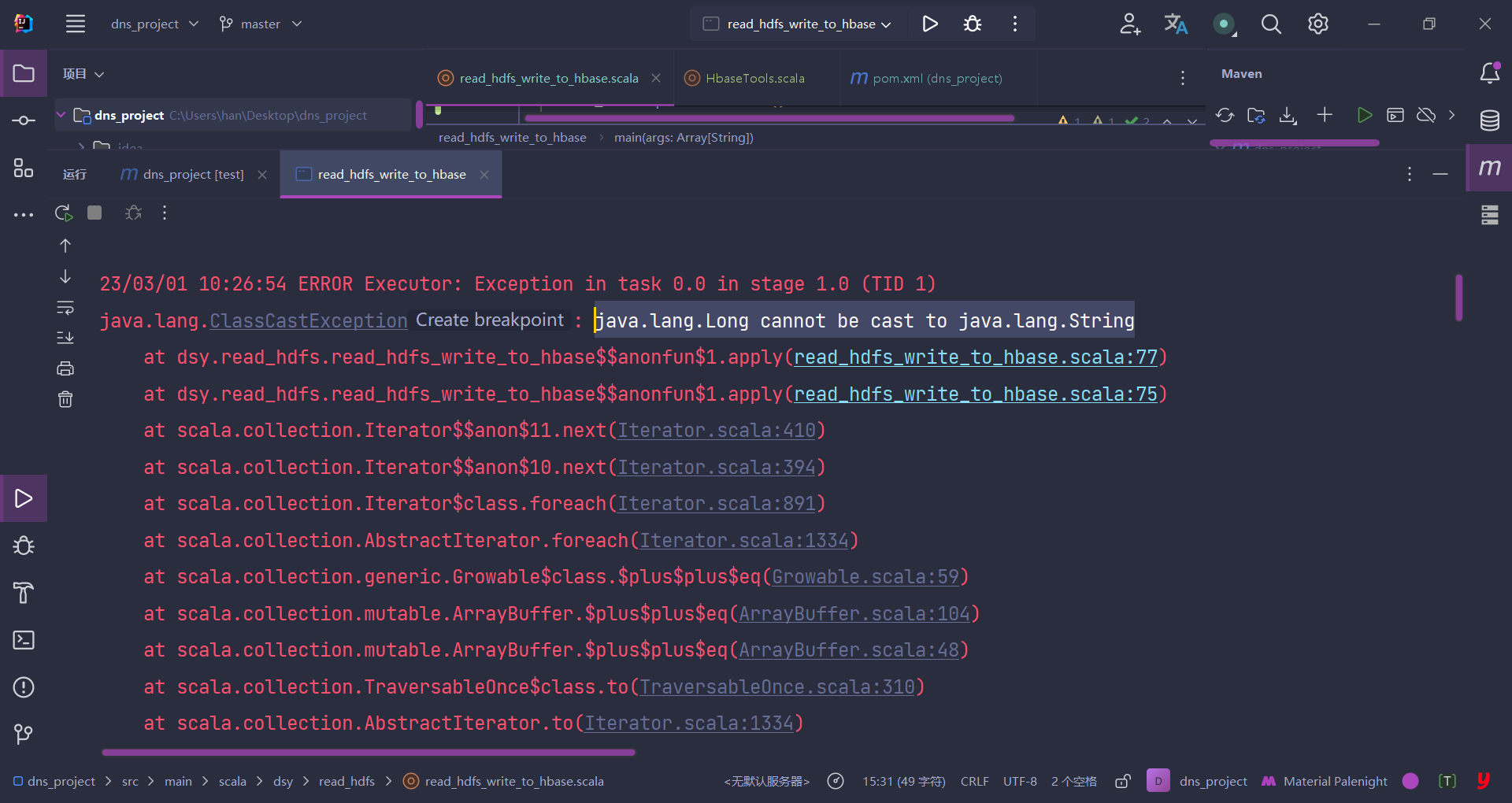Run Maven build with green play
The width and height of the screenshot is (1512, 803).
tap(1365, 115)
